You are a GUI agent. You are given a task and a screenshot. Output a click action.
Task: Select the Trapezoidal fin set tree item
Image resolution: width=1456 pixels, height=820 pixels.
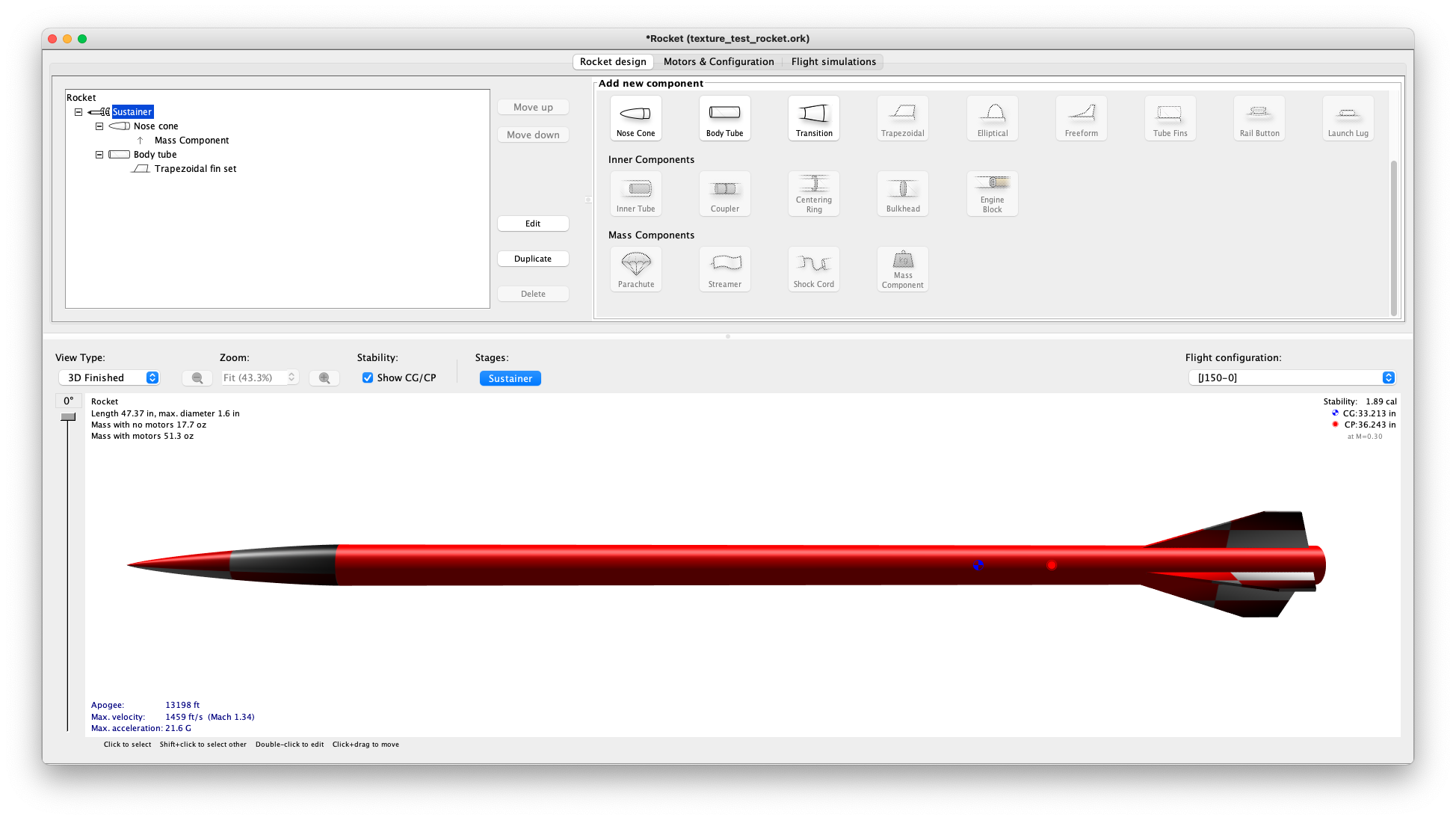pos(195,168)
